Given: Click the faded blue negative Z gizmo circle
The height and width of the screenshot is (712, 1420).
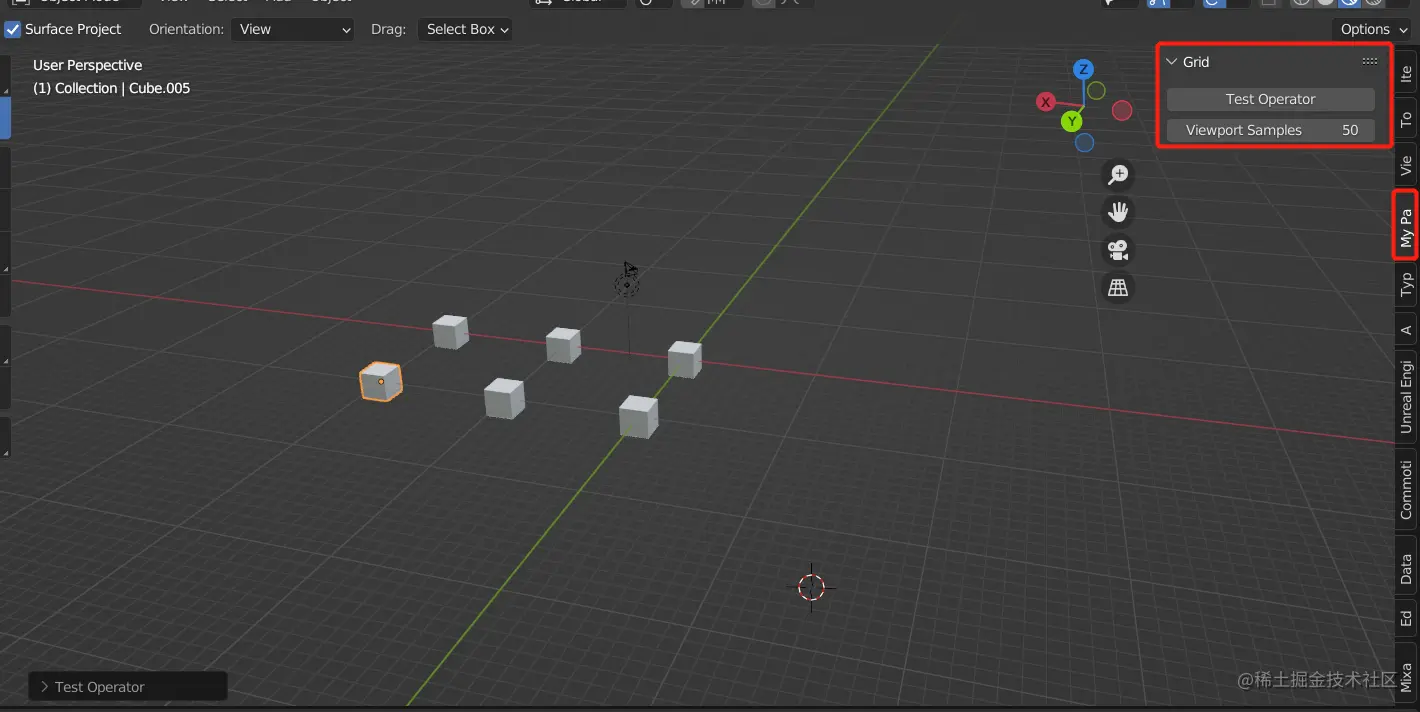Looking at the screenshot, I should point(1085,143).
